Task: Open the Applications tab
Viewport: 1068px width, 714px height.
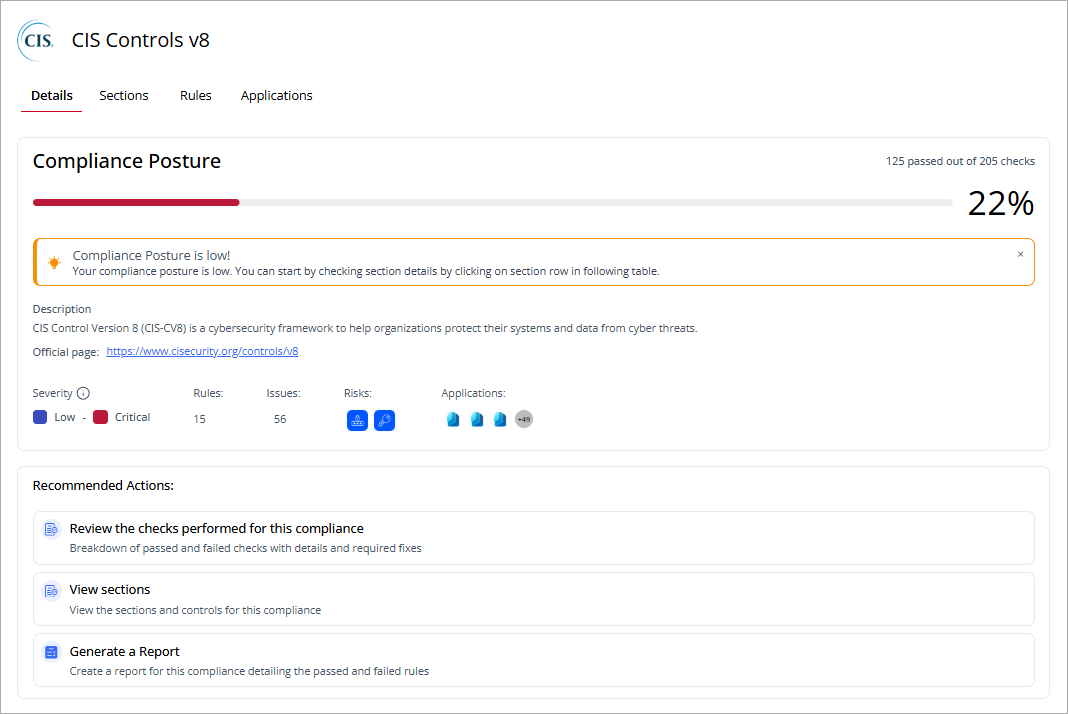Action: pyautogui.click(x=277, y=95)
